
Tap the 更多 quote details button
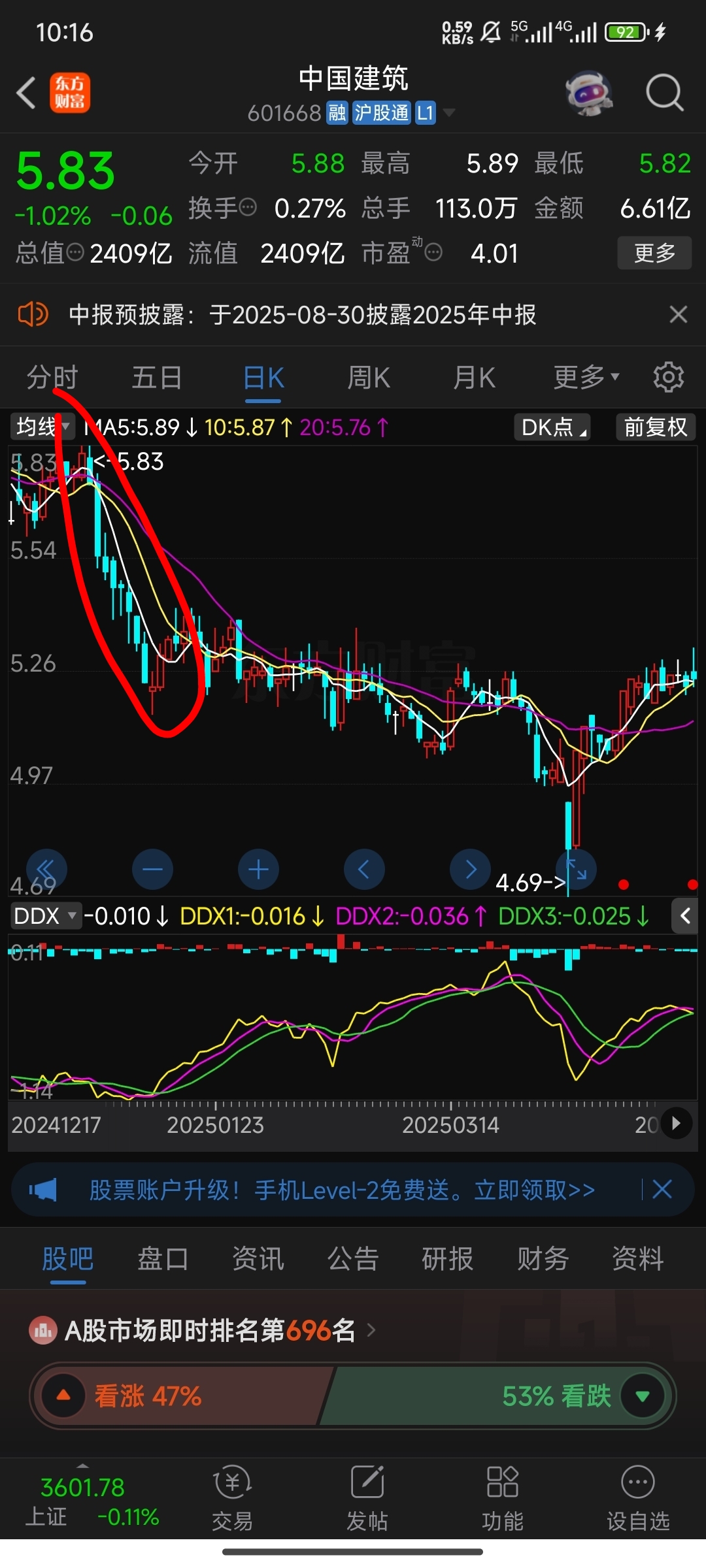pyautogui.click(x=654, y=253)
